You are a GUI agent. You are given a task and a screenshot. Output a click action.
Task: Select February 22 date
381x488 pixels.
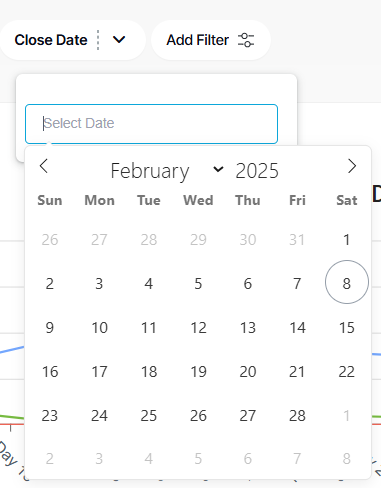347,371
